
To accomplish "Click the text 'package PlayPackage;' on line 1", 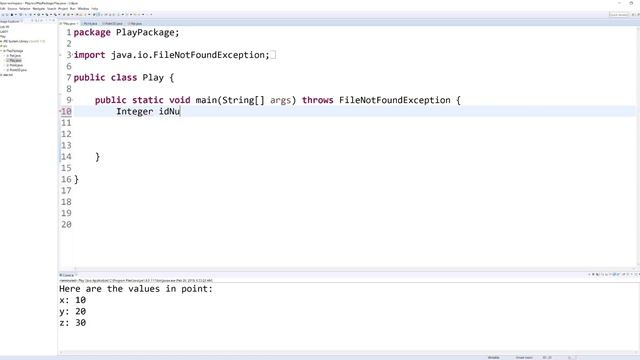I will 127,32.
